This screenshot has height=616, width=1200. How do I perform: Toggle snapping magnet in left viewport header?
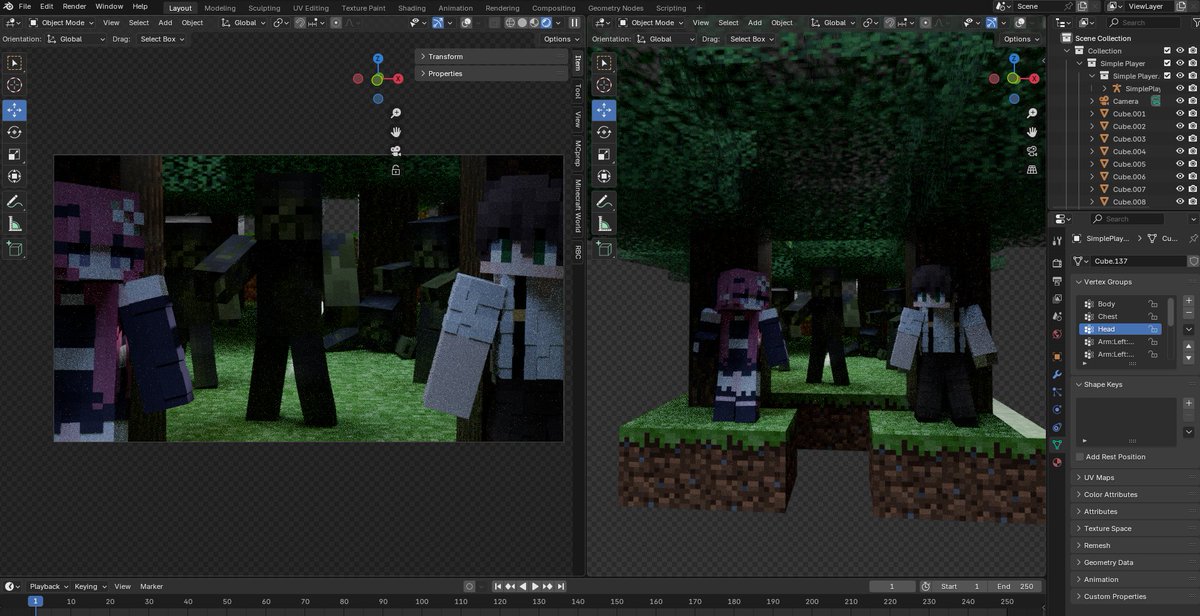click(300, 22)
